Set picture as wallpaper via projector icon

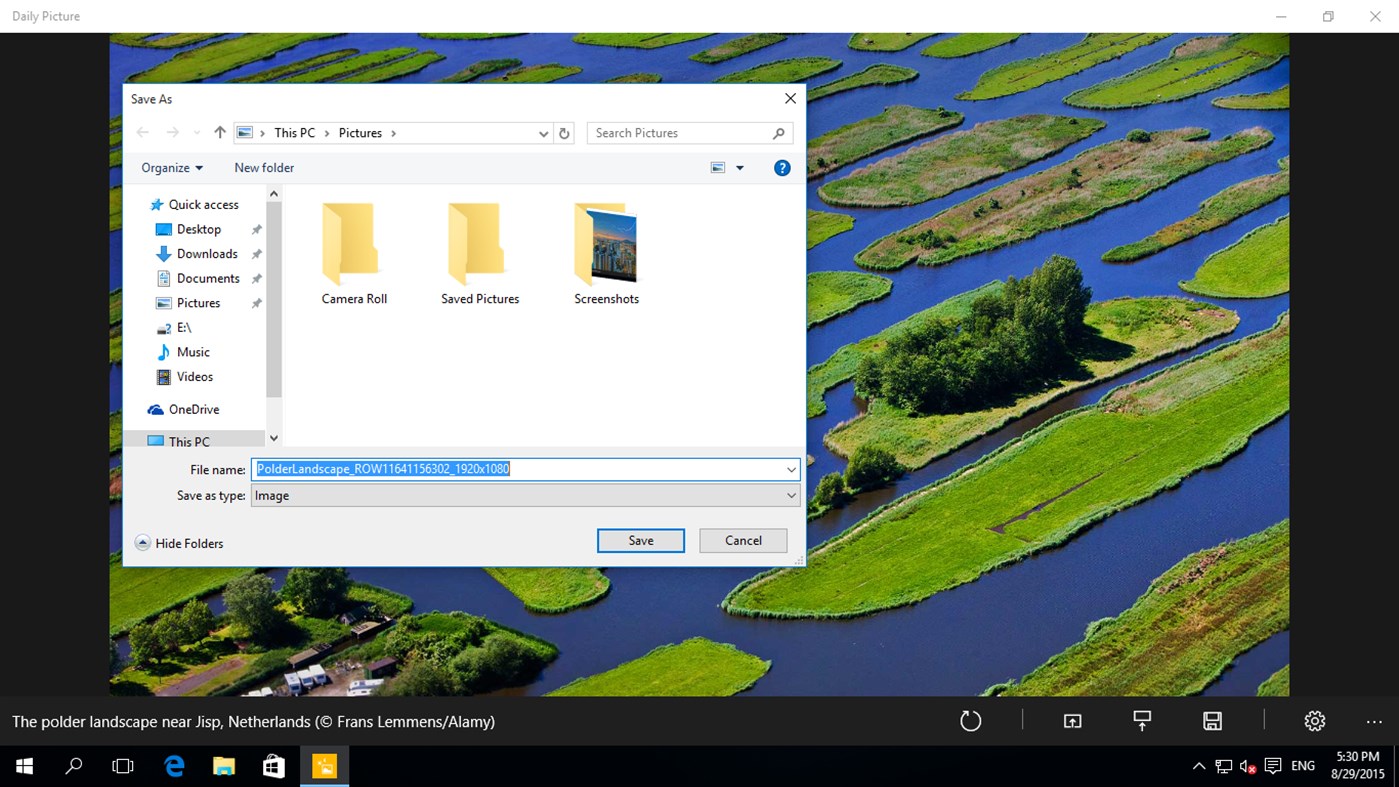(1141, 720)
